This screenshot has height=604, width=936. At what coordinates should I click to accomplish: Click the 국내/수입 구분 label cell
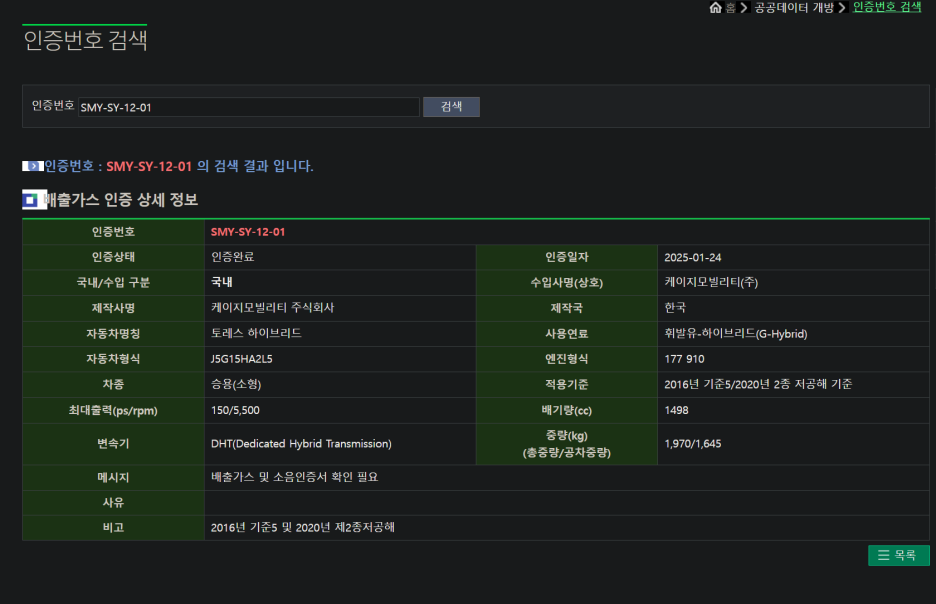(113, 282)
